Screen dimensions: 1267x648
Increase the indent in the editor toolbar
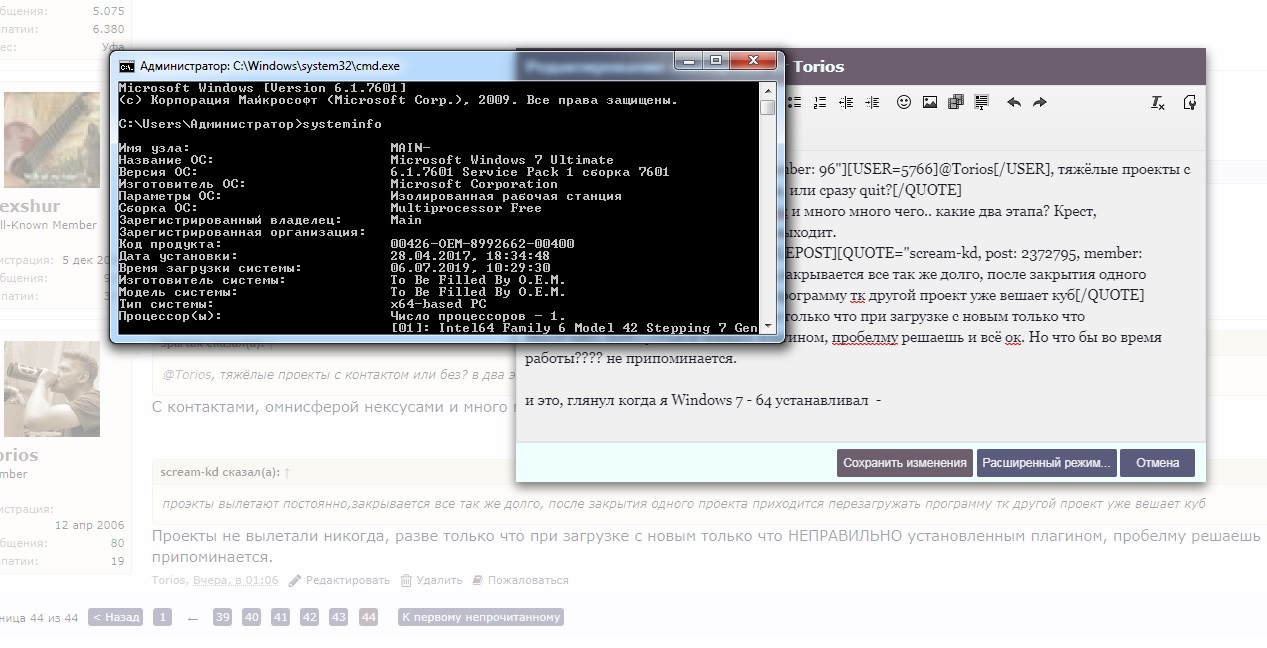[x=872, y=102]
